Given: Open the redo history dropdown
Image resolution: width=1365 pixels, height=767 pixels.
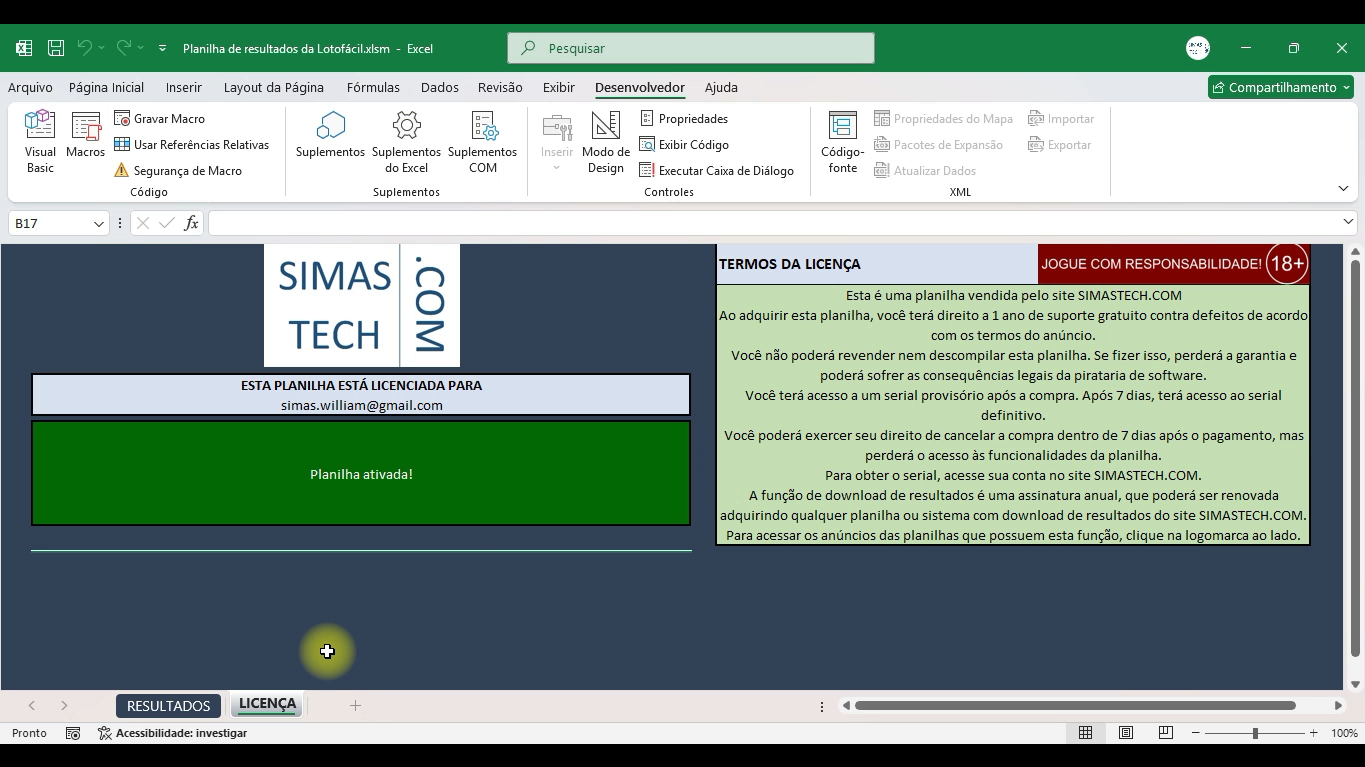Looking at the screenshot, I should point(141,48).
